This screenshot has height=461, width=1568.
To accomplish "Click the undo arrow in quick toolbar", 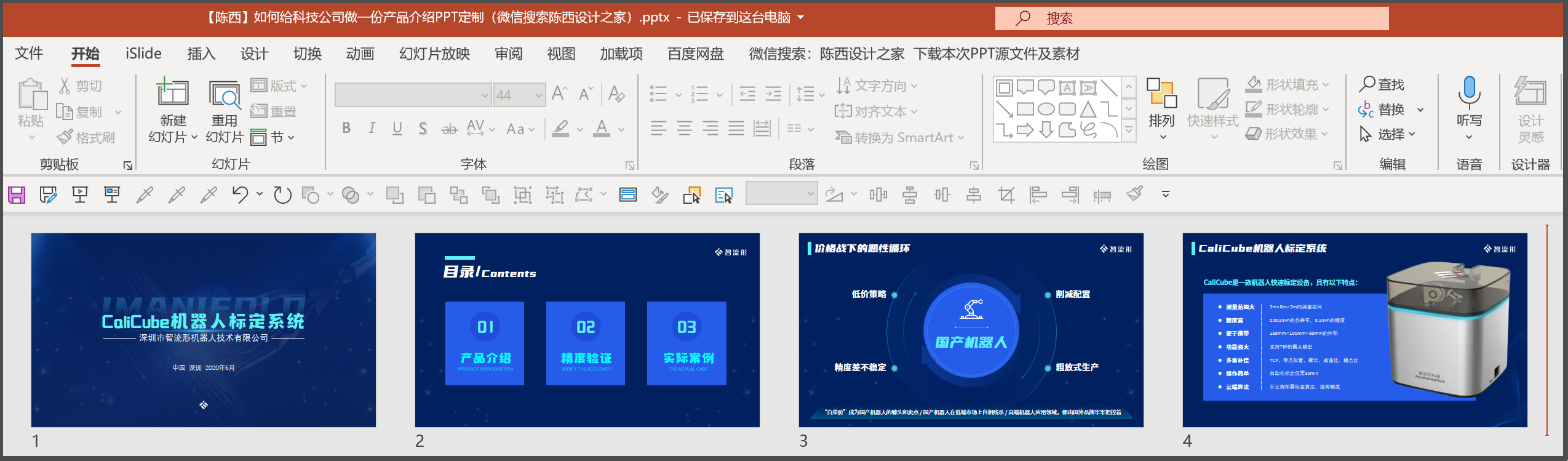I will (x=239, y=195).
